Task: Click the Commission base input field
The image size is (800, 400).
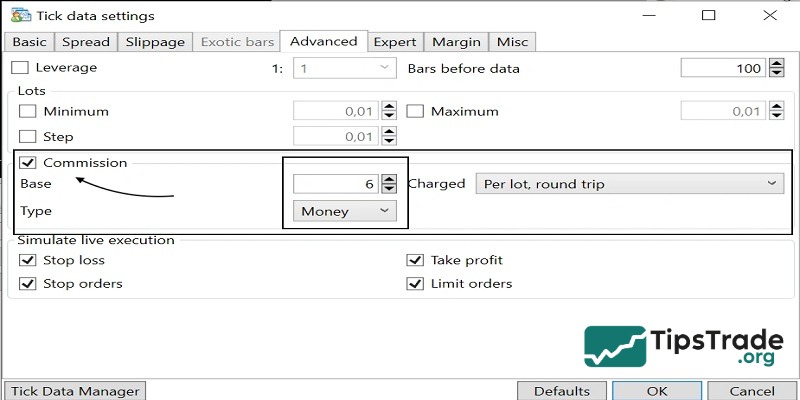Action: (x=335, y=184)
